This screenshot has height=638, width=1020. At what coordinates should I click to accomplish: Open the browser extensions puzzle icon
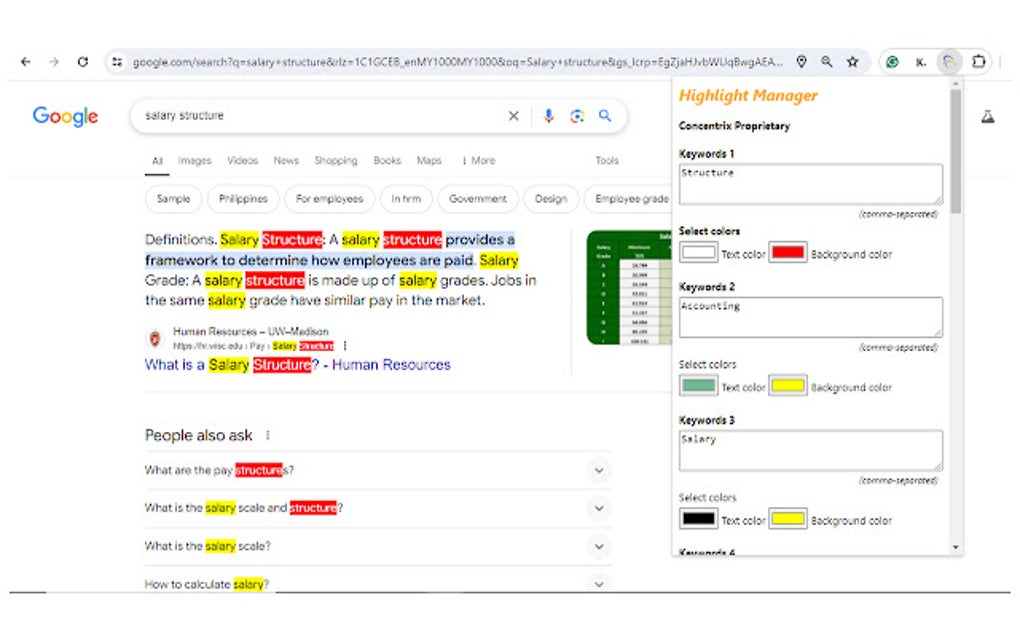[x=979, y=61]
